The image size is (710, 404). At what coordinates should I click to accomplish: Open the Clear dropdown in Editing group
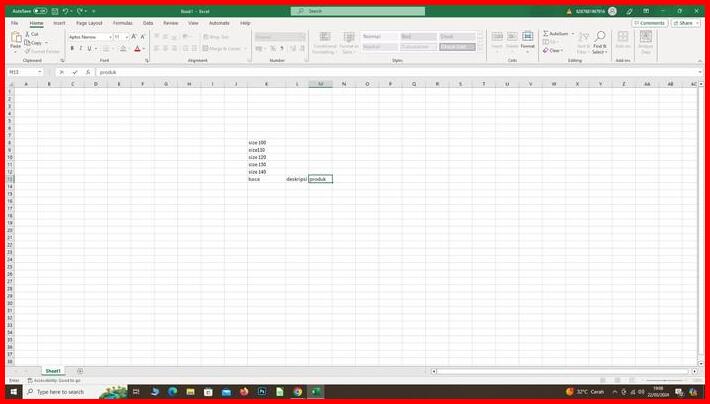tap(555, 50)
